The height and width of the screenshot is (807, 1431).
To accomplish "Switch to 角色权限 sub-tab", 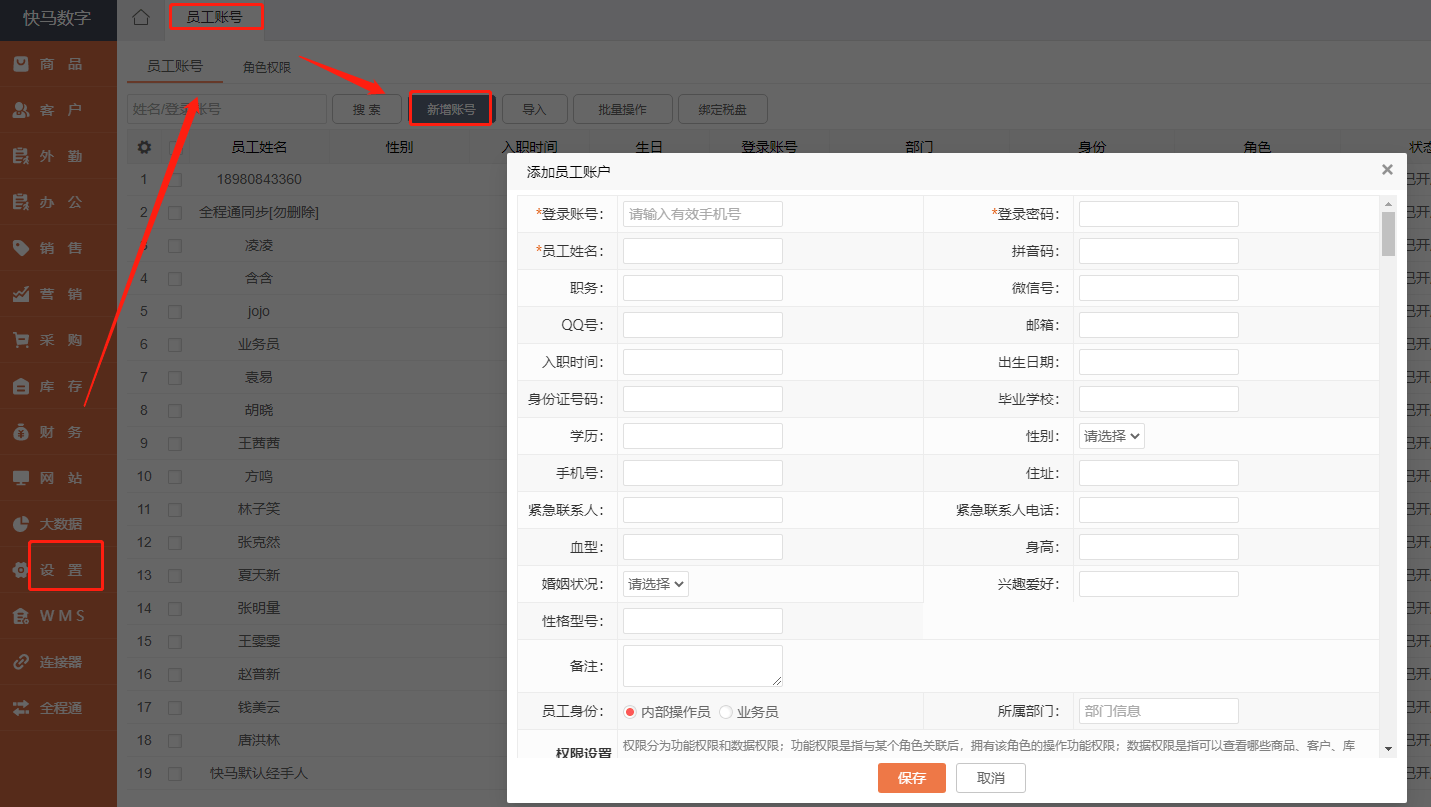I will [x=267, y=67].
